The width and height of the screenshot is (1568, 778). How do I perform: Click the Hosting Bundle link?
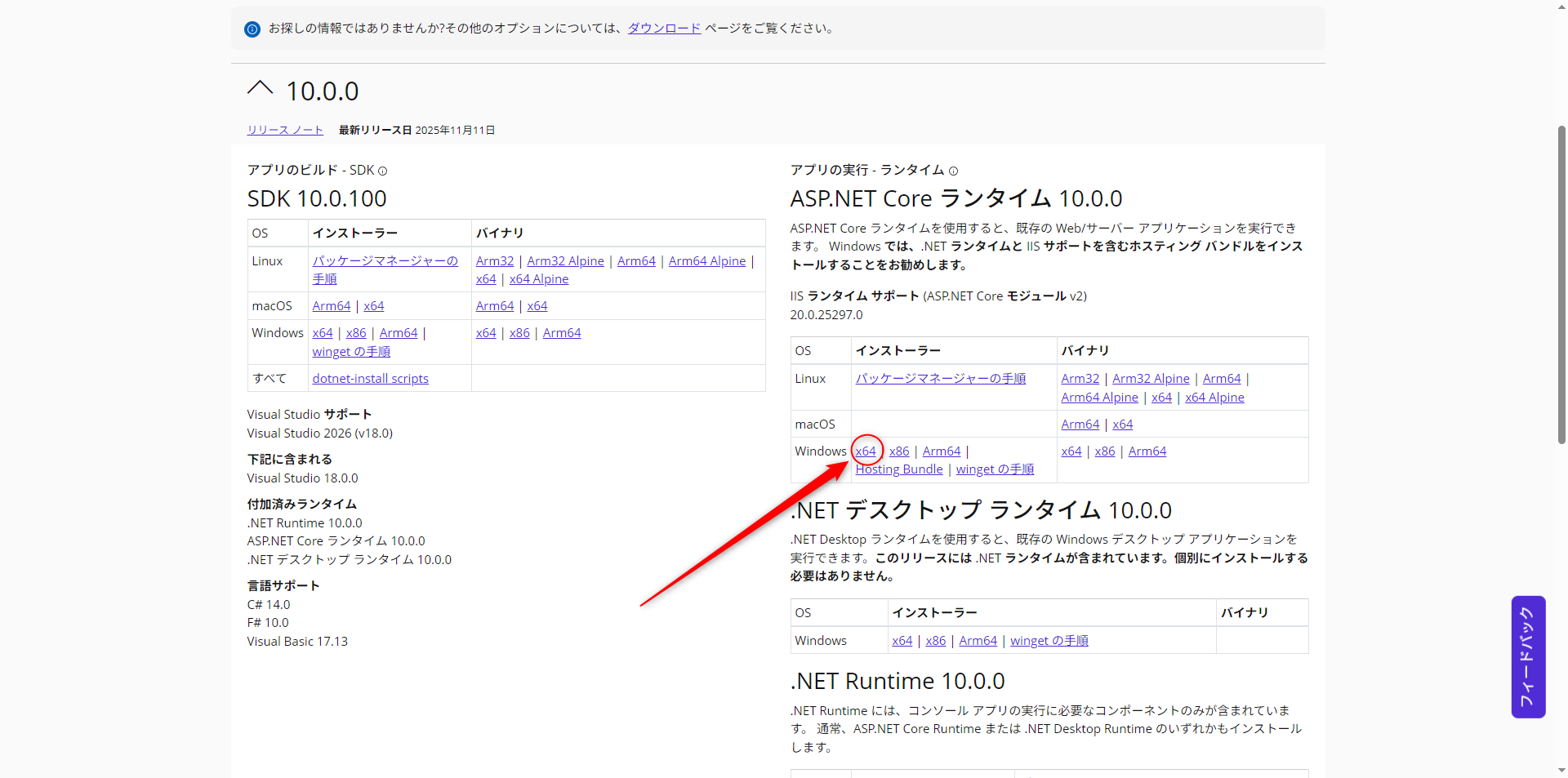pos(898,469)
